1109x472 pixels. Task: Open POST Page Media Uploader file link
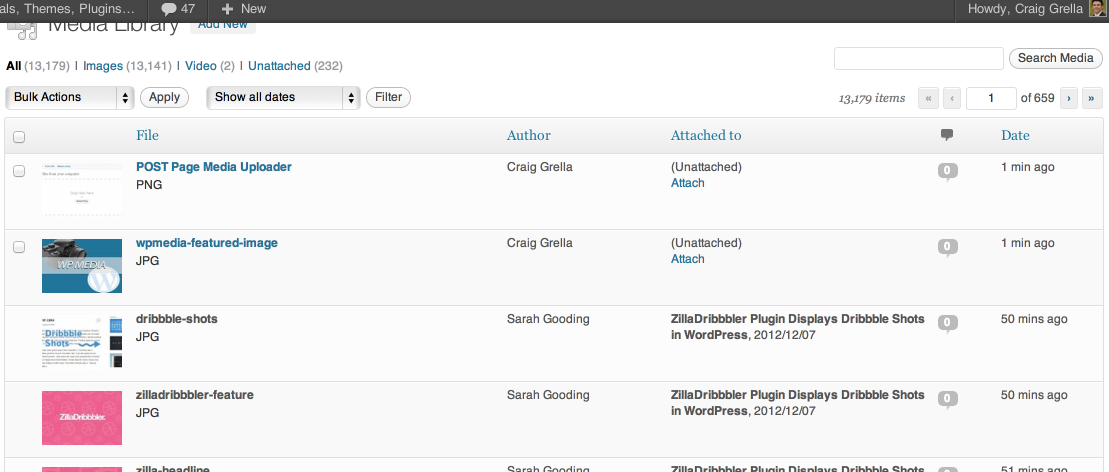tap(214, 167)
